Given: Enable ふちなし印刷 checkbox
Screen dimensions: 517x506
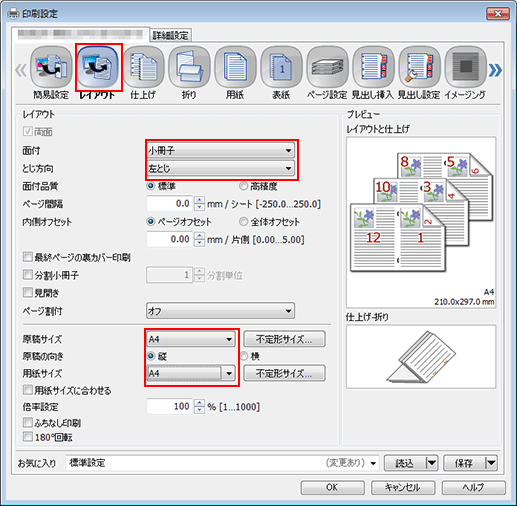Looking at the screenshot, I should tap(27, 423).
